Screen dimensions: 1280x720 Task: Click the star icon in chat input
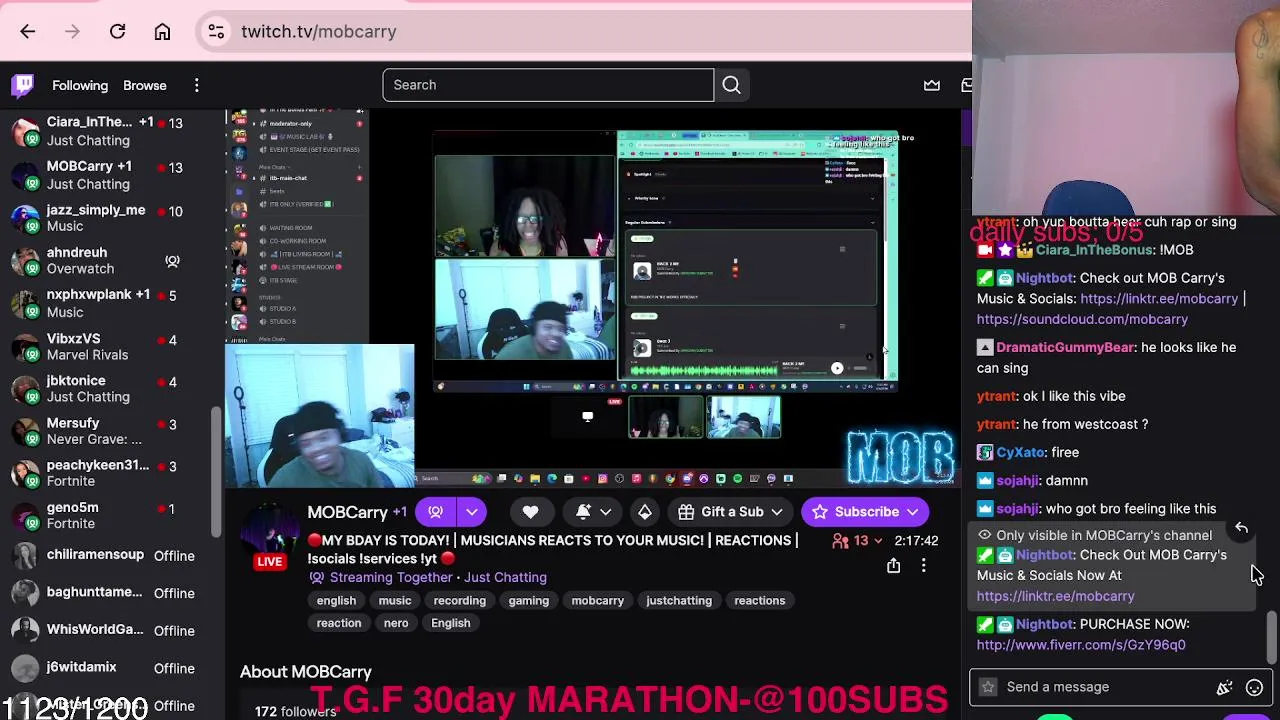988,687
